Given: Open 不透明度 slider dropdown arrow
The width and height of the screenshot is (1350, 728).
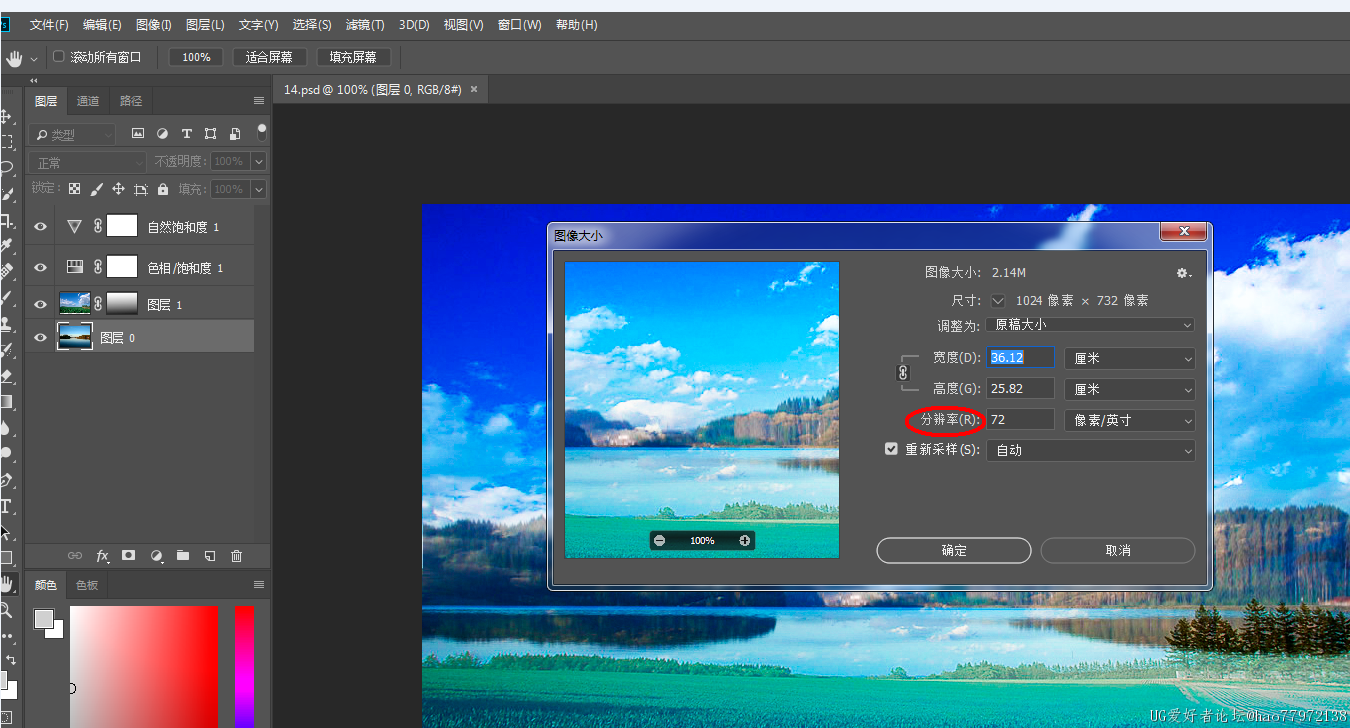Looking at the screenshot, I should pyautogui.click(x=259, y=161).
